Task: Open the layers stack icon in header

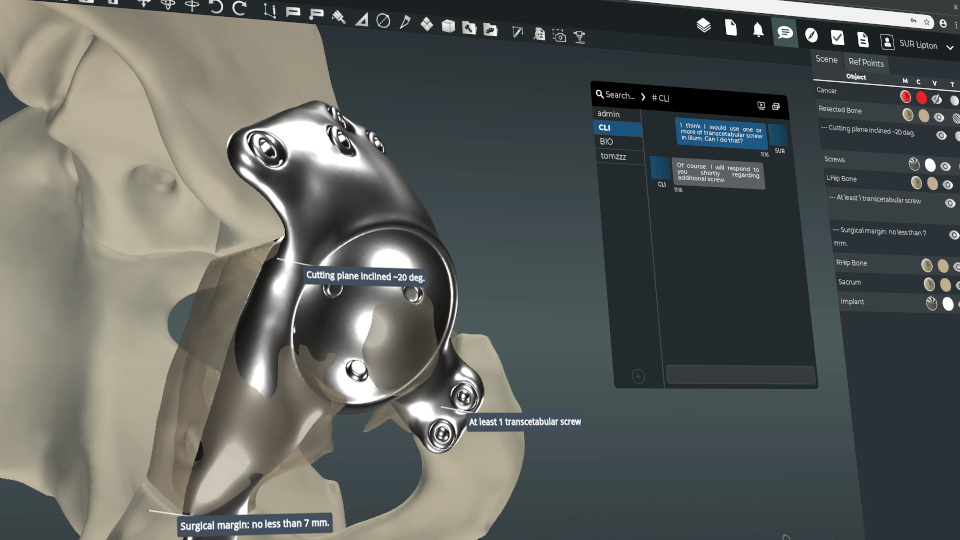Action: coord(704,27)
